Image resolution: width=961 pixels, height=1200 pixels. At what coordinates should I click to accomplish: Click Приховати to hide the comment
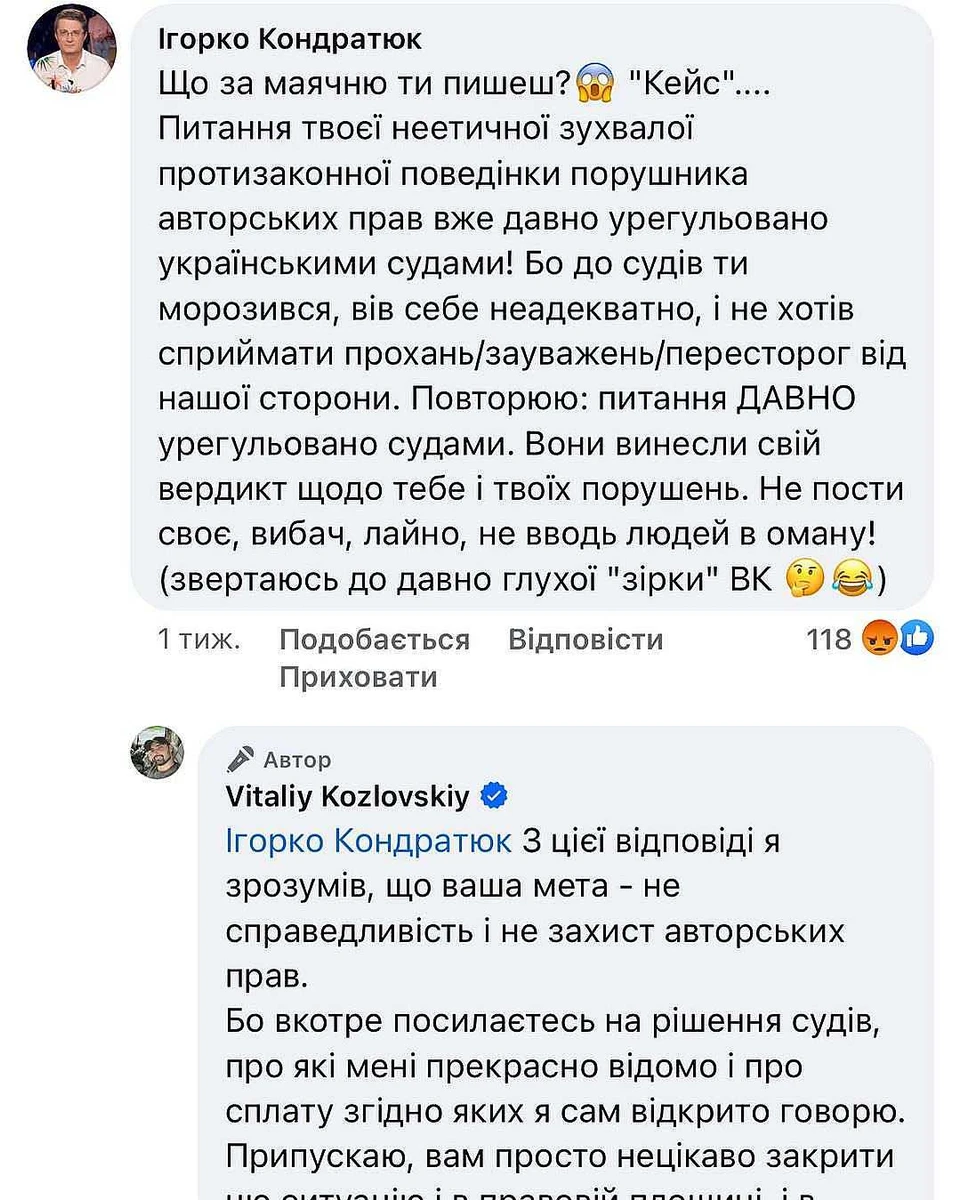click(x=356, y=676)
